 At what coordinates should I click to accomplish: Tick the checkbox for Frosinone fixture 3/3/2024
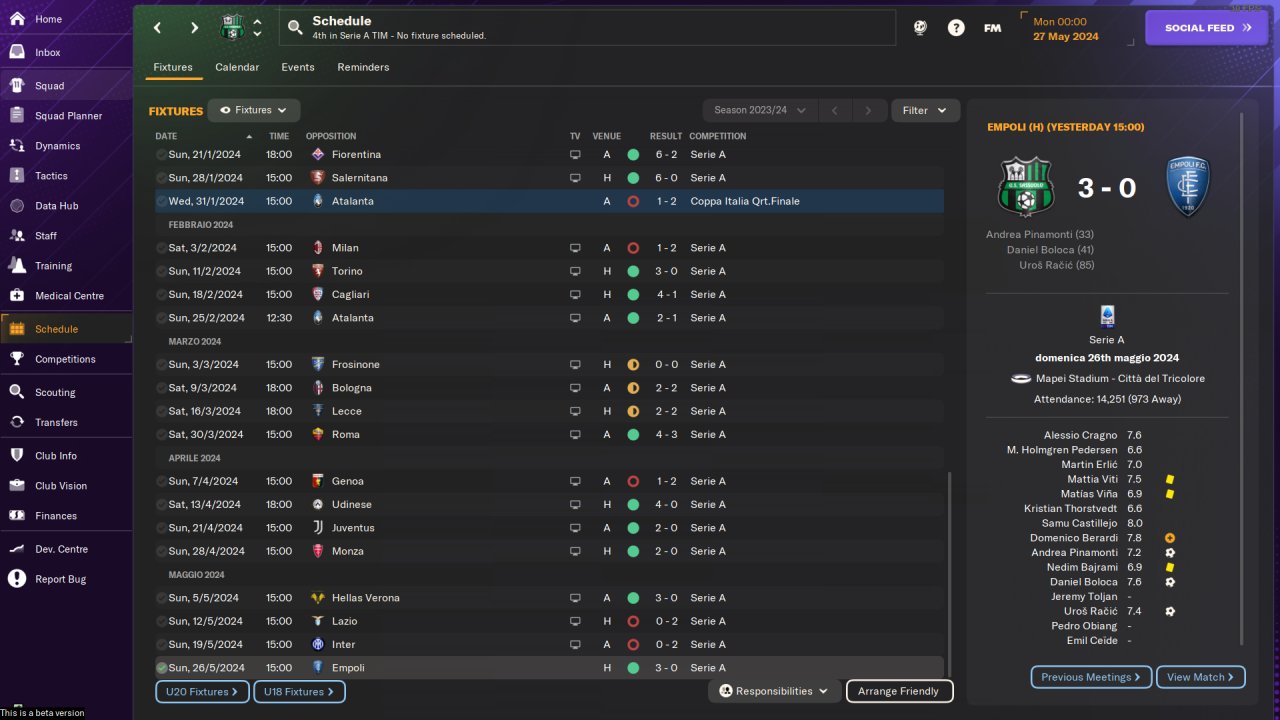coord(161,365)
